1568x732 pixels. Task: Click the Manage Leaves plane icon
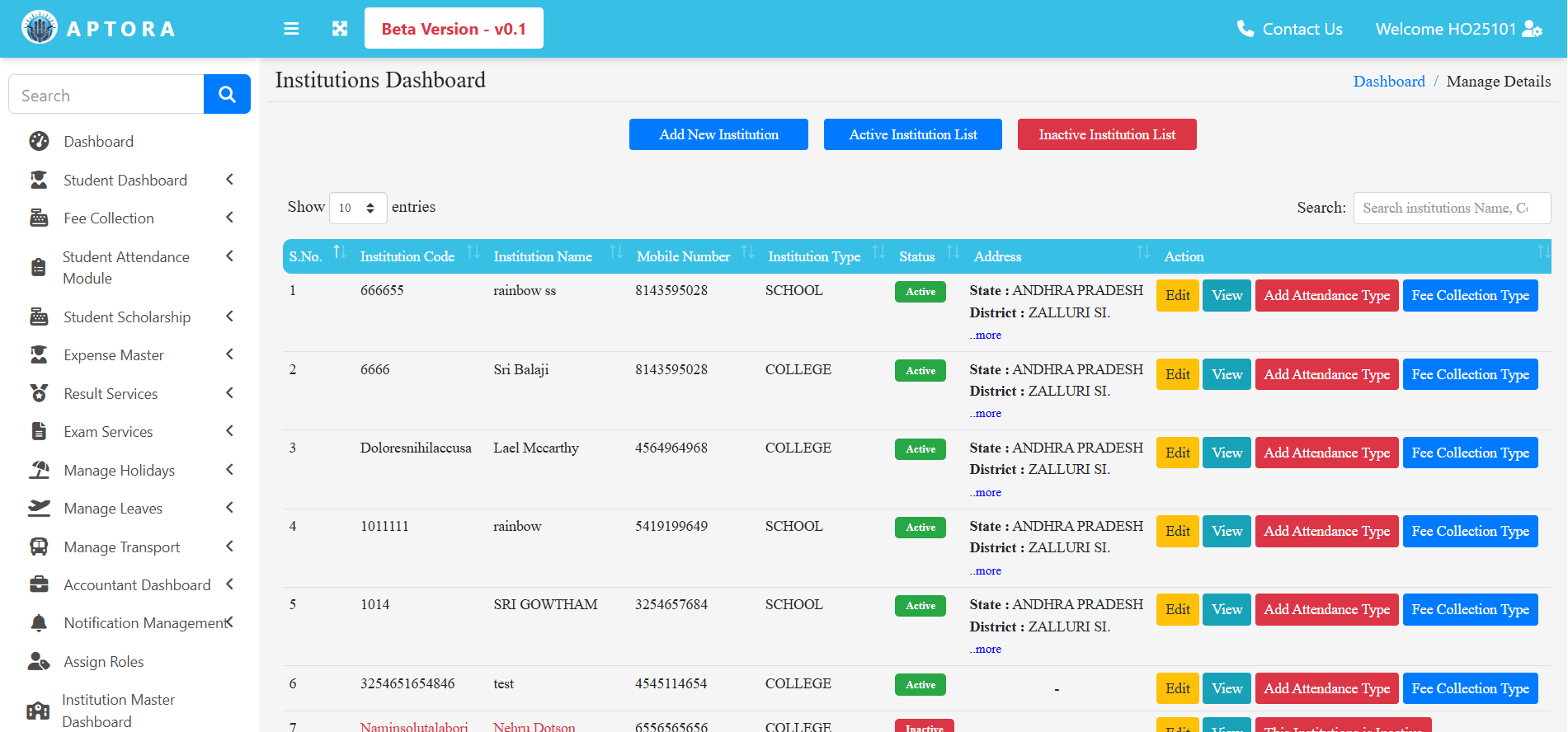(x=39, y=508)
